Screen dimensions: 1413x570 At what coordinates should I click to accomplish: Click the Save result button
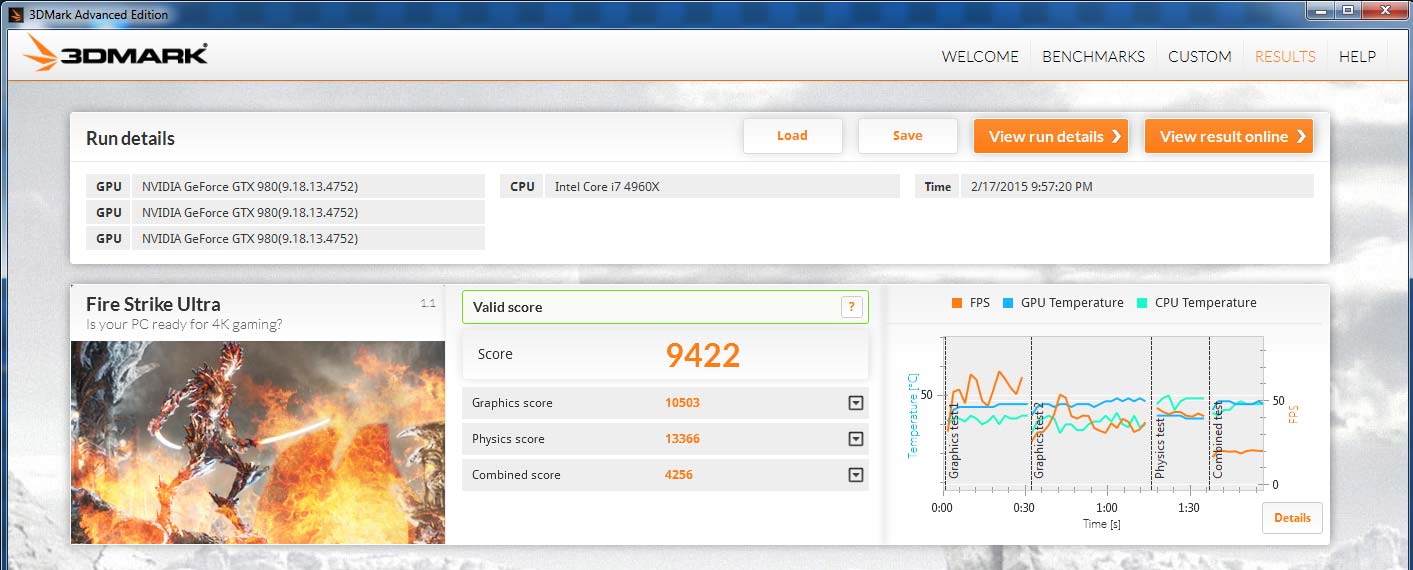tap(907, 136)
